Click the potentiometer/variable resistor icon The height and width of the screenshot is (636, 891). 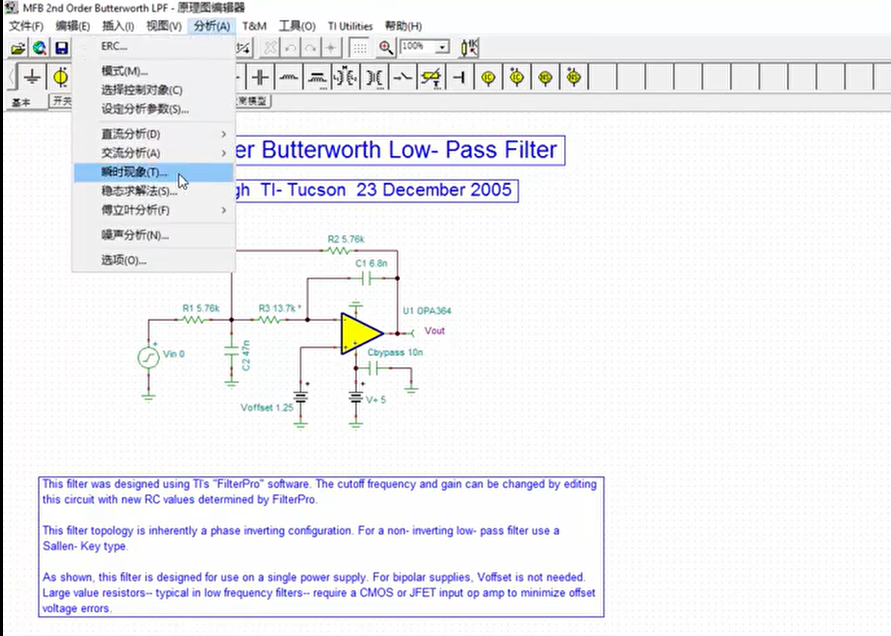431,77
